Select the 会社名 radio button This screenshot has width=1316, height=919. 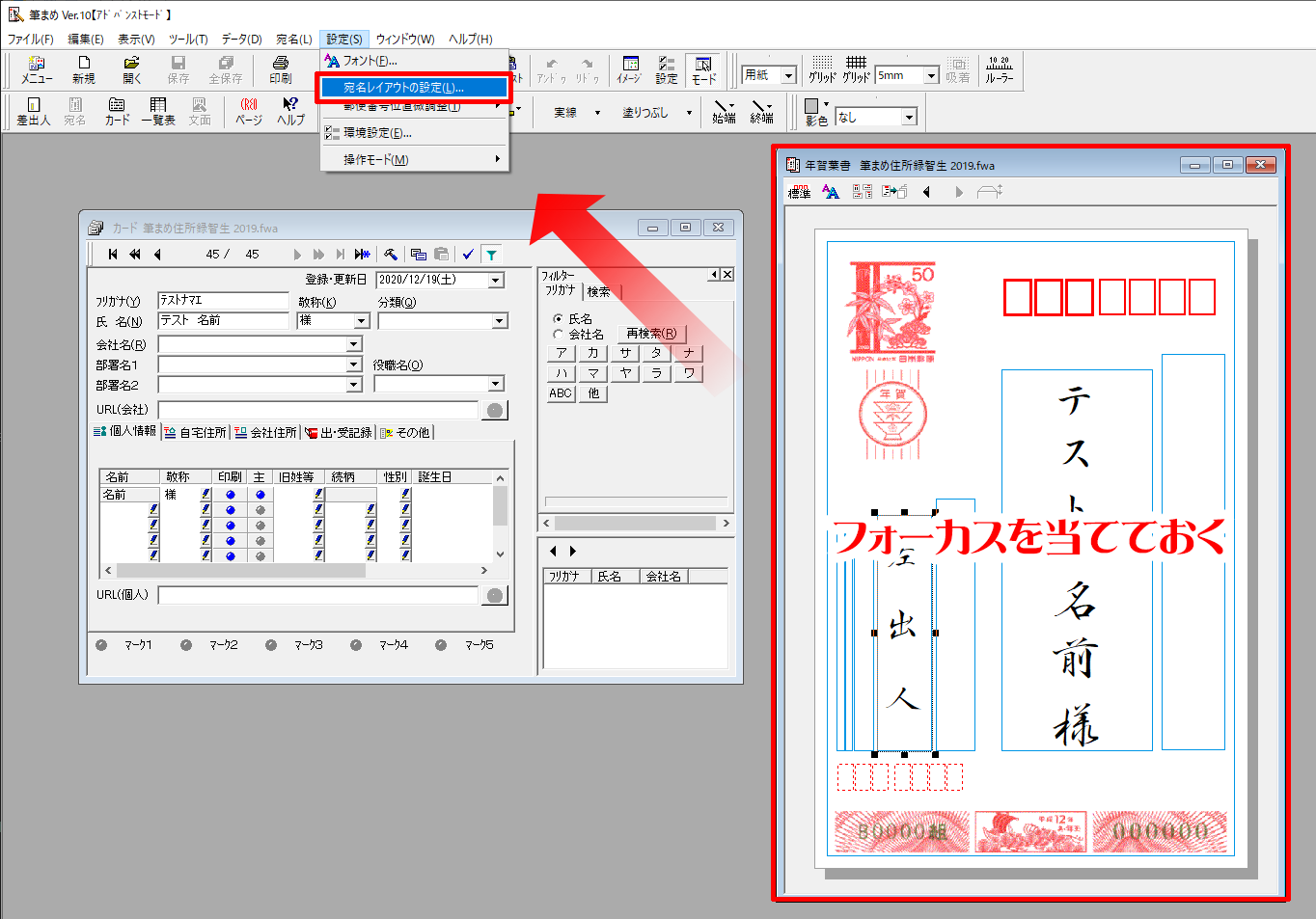tap(558, 334)
